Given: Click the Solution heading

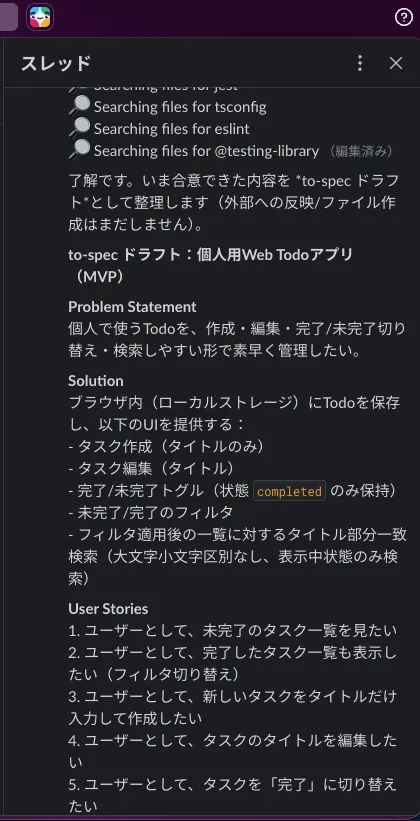Looking at the screenshot, I should [96, 381].
